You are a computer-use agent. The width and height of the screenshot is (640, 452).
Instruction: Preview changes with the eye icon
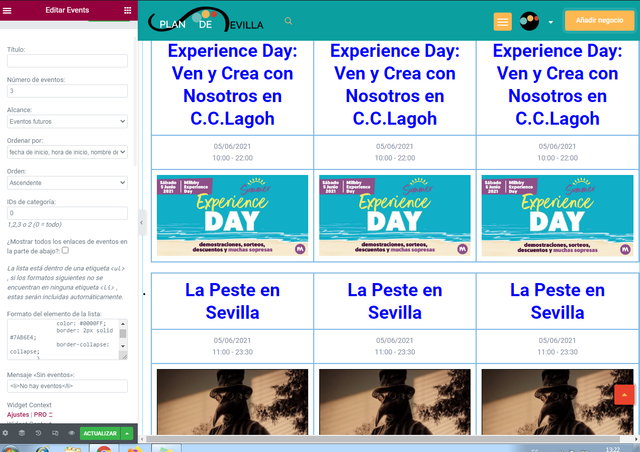71,433
